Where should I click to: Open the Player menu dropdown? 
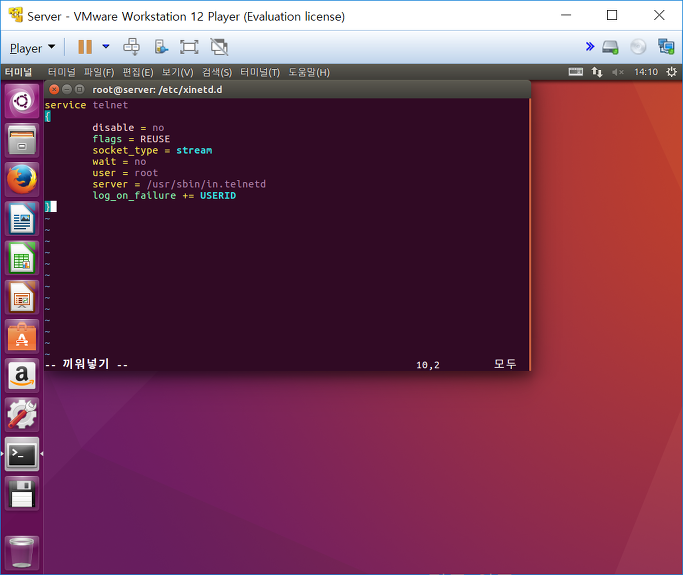[32, 48]
